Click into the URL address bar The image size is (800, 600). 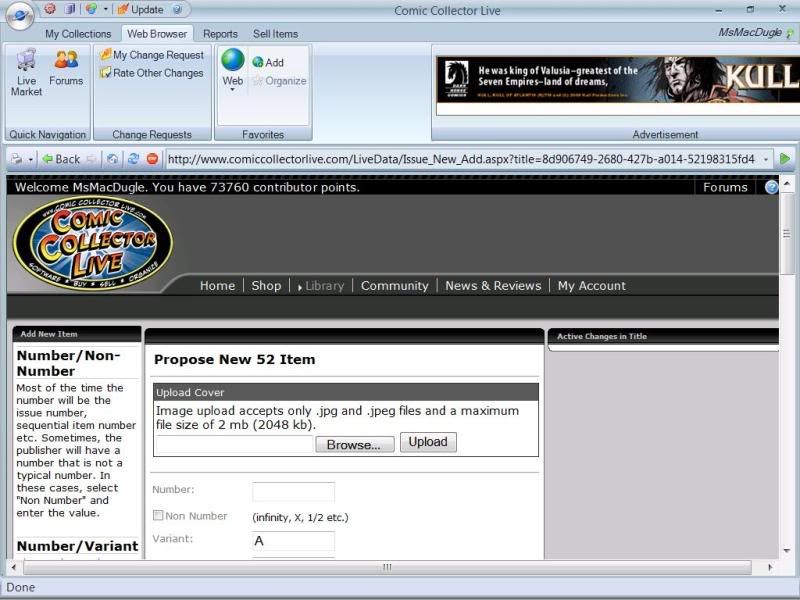click(x=462, y=159)
